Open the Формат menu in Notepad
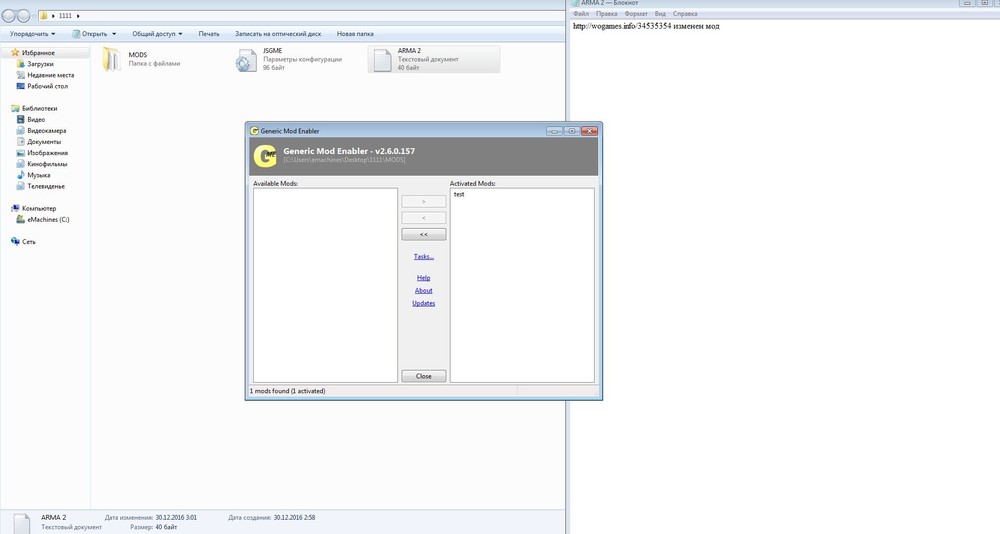 (x=636, y=13)
